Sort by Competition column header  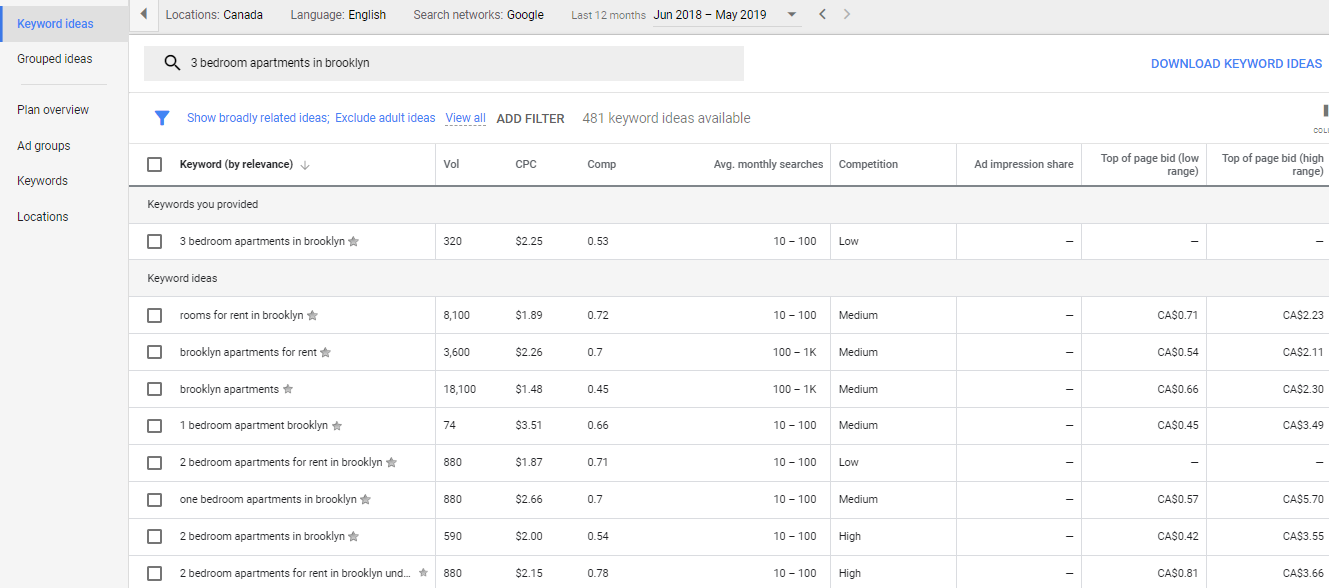868,164
